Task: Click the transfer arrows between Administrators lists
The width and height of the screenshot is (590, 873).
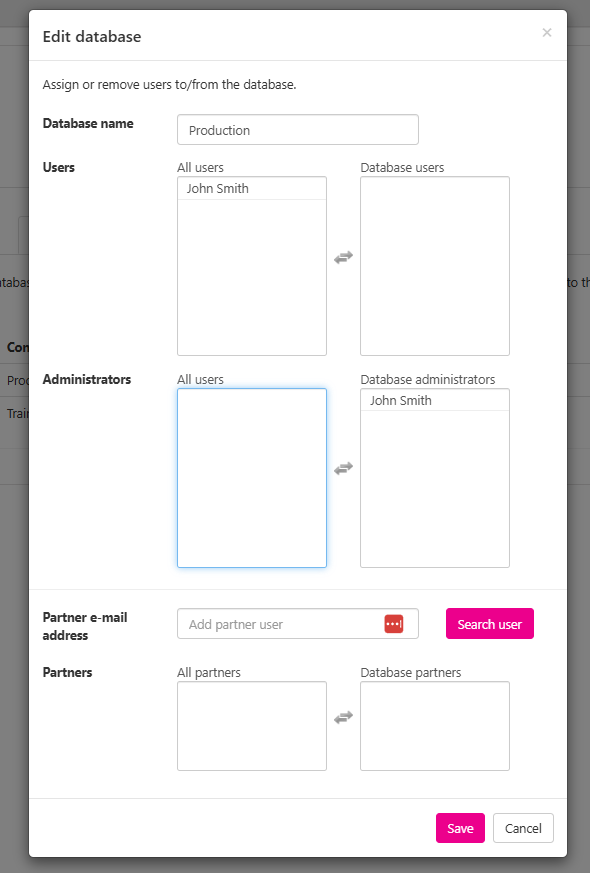Action: pyautogui.click(x=343, y=468)
